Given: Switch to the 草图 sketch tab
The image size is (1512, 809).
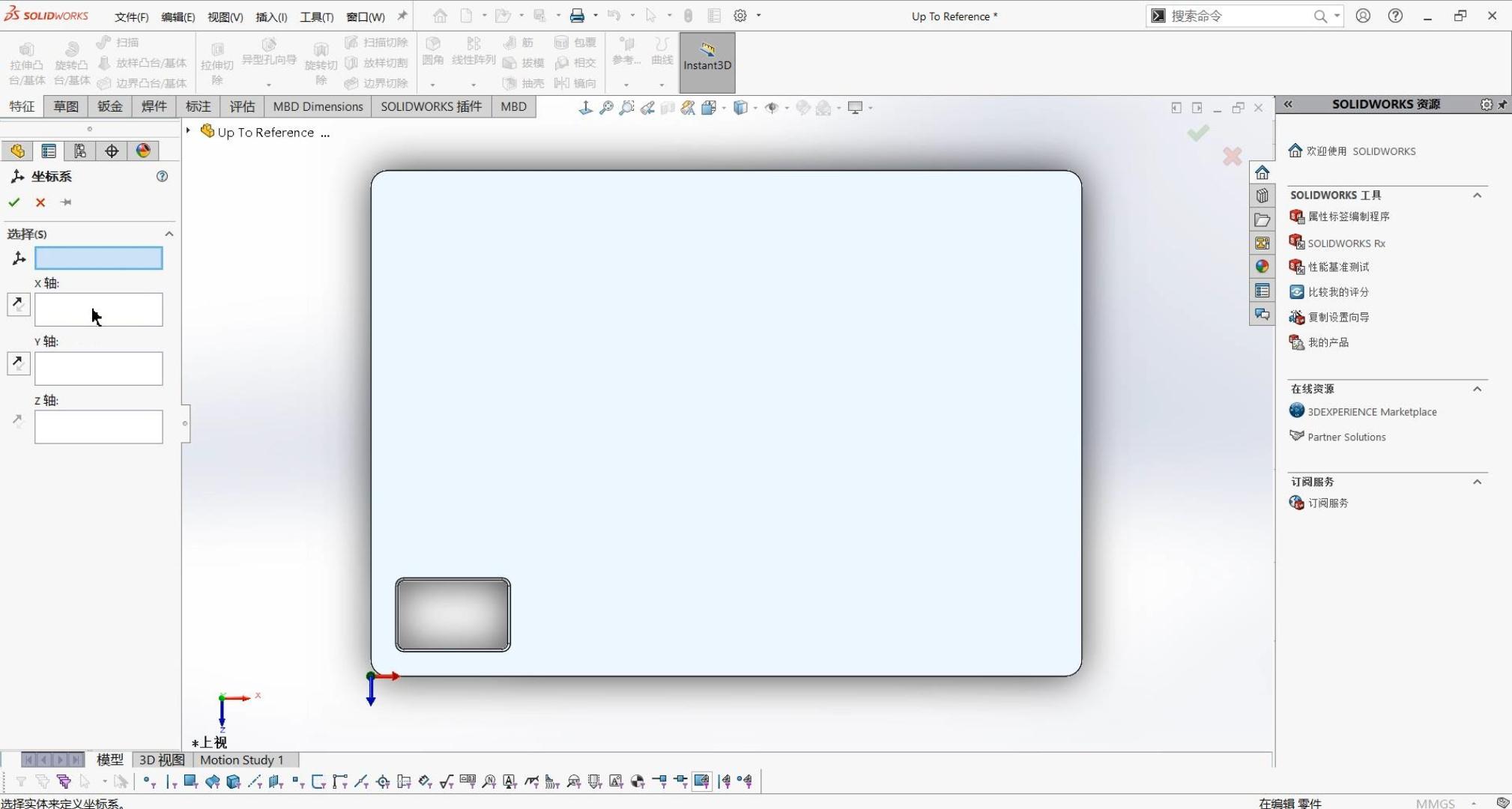Looking at the screenshot, I should coord(66,106).
